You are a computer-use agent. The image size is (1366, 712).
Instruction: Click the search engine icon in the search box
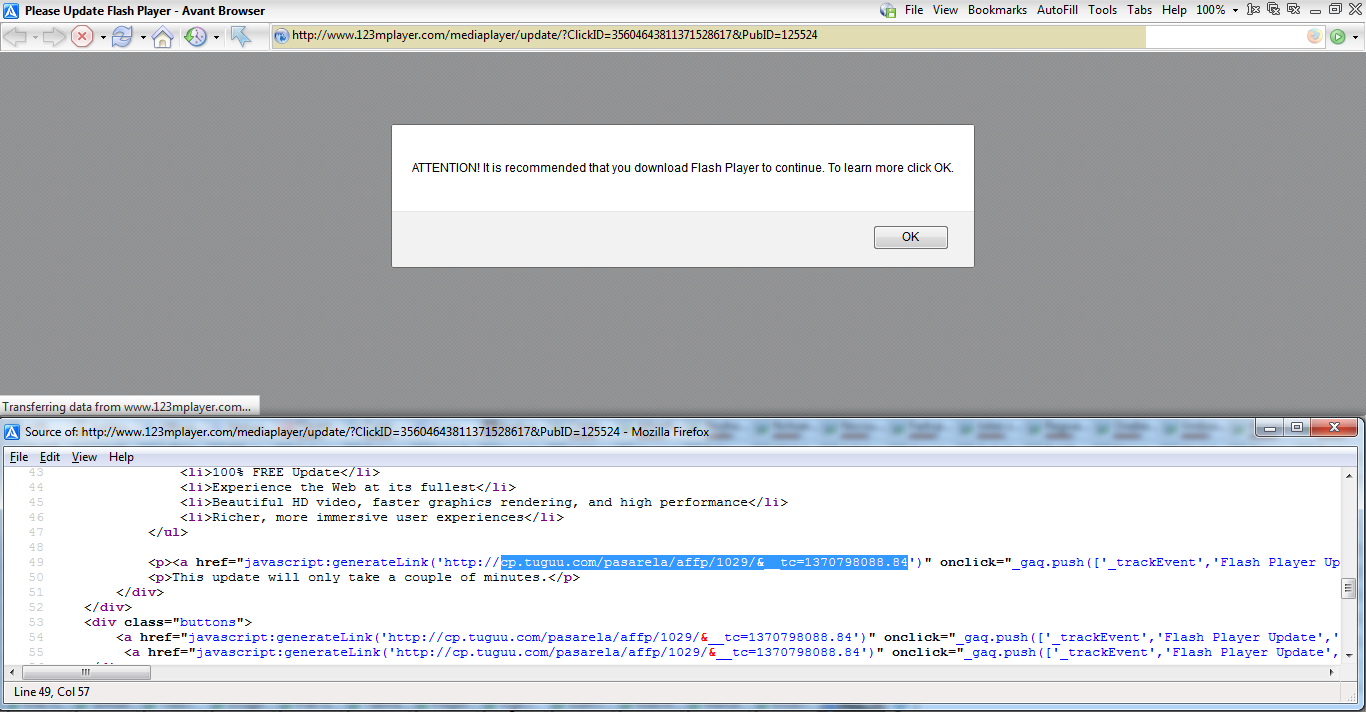1314,37
